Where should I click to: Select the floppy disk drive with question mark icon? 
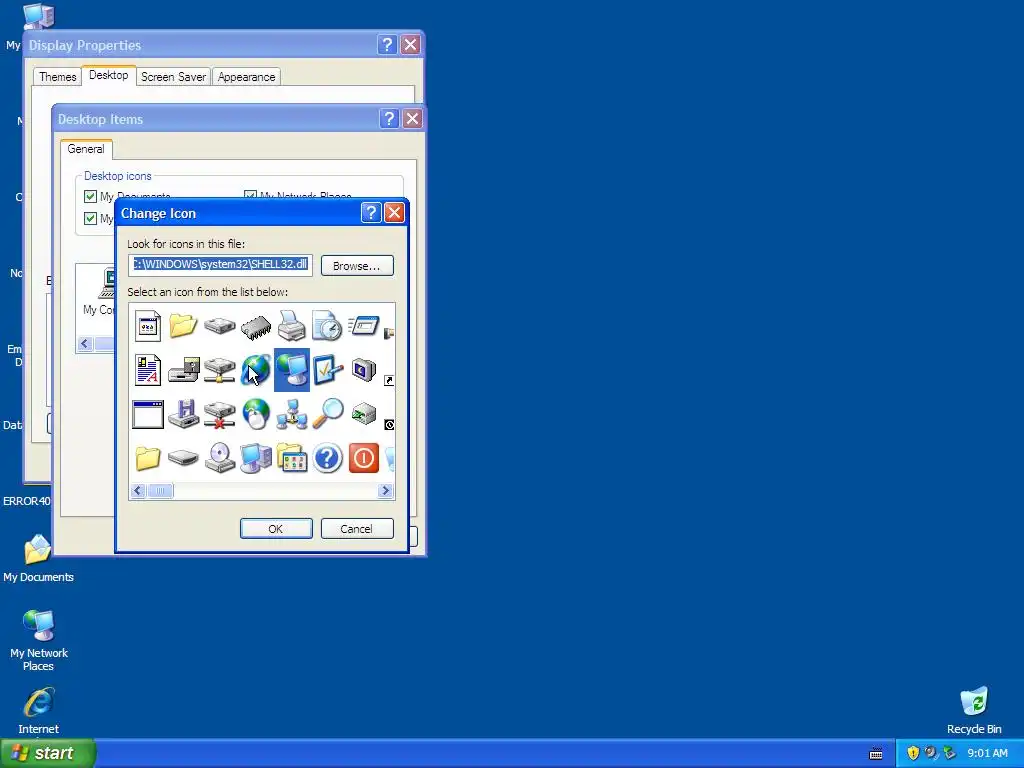184,370
